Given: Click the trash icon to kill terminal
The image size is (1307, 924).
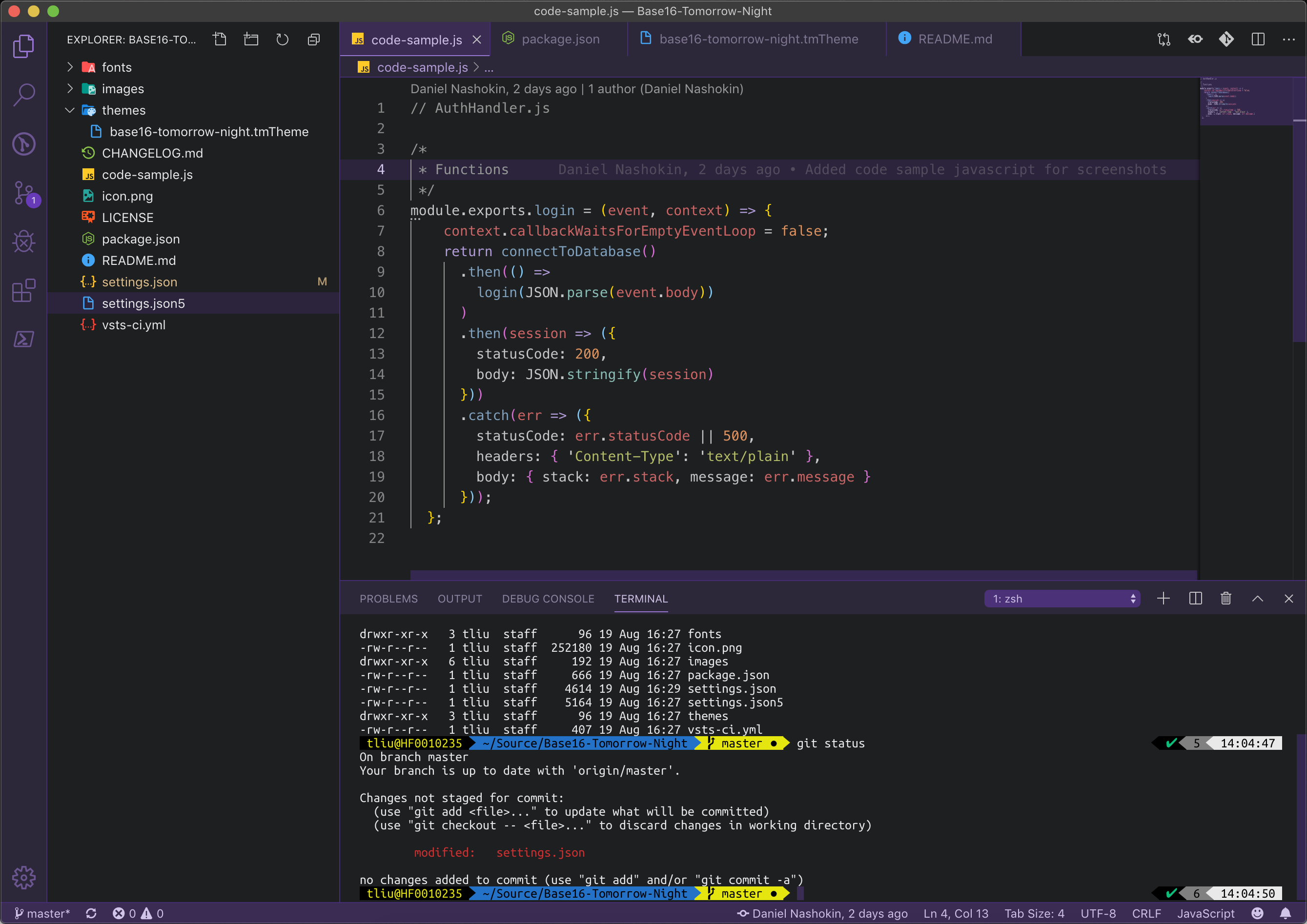Looking at the screenshot, I should click(x=1226, y=599).
